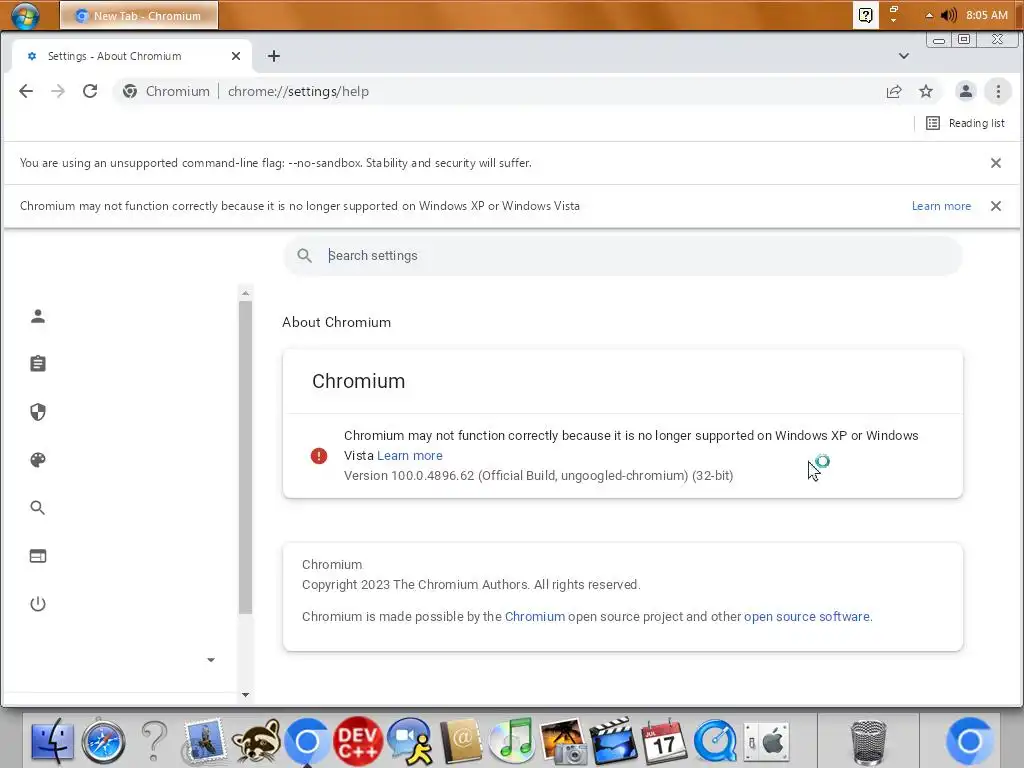Open the Privacy and security shield icon
The image size is (1024, 768).
(x=38, y=412)
